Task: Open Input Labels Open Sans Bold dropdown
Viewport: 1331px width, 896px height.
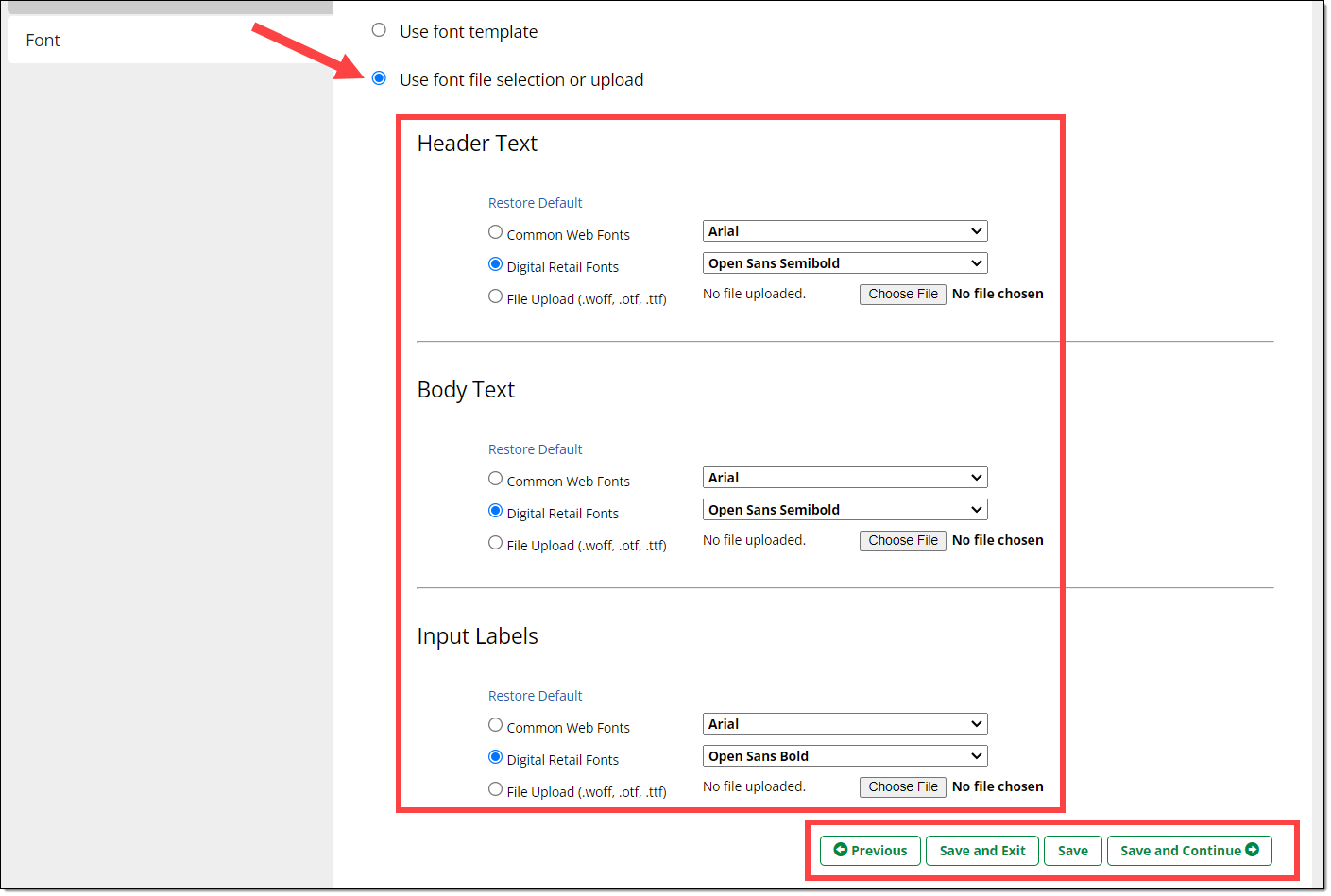Action: tap(845, 756)
